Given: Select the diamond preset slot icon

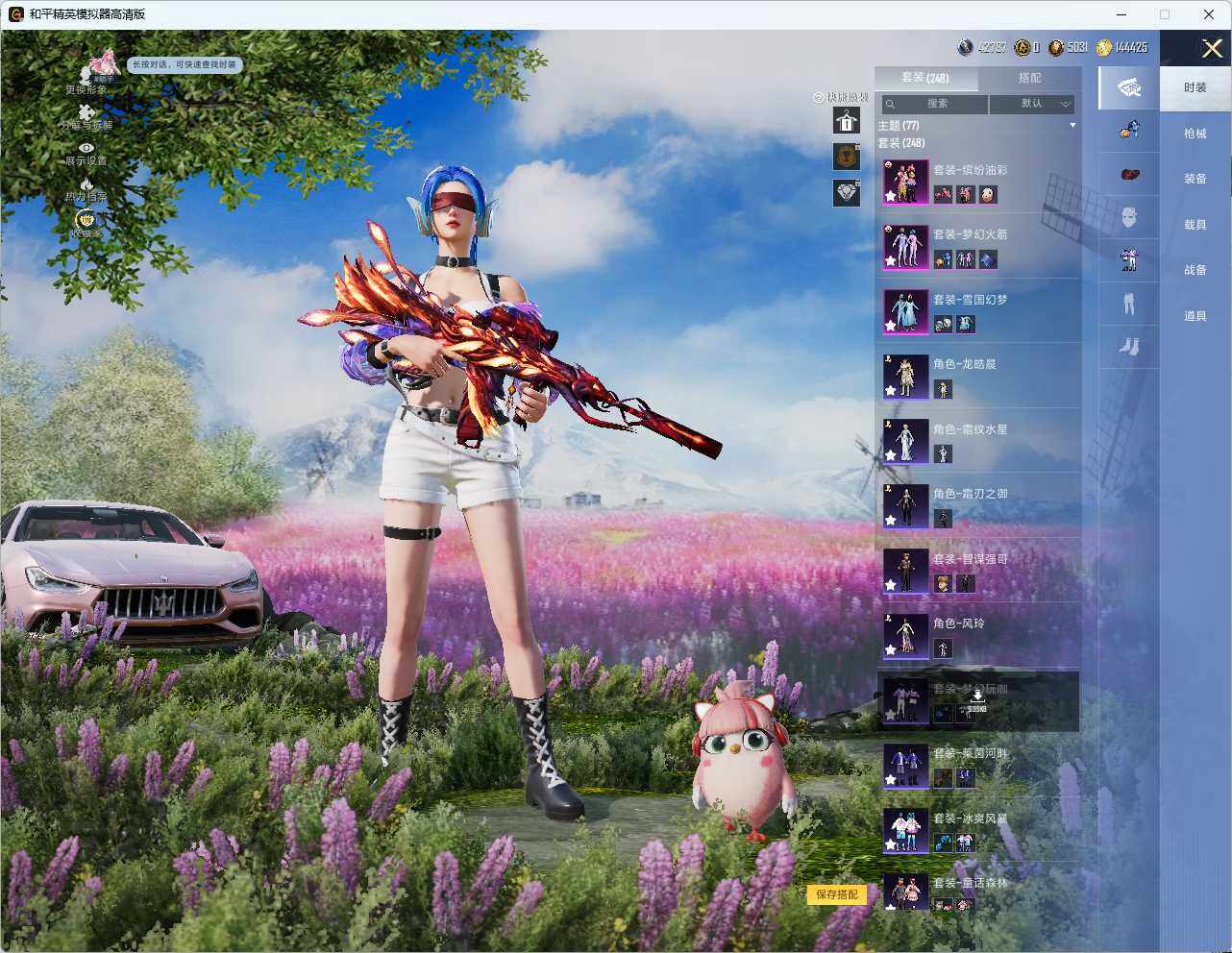Looking at the screenshot, I should 847,192.
